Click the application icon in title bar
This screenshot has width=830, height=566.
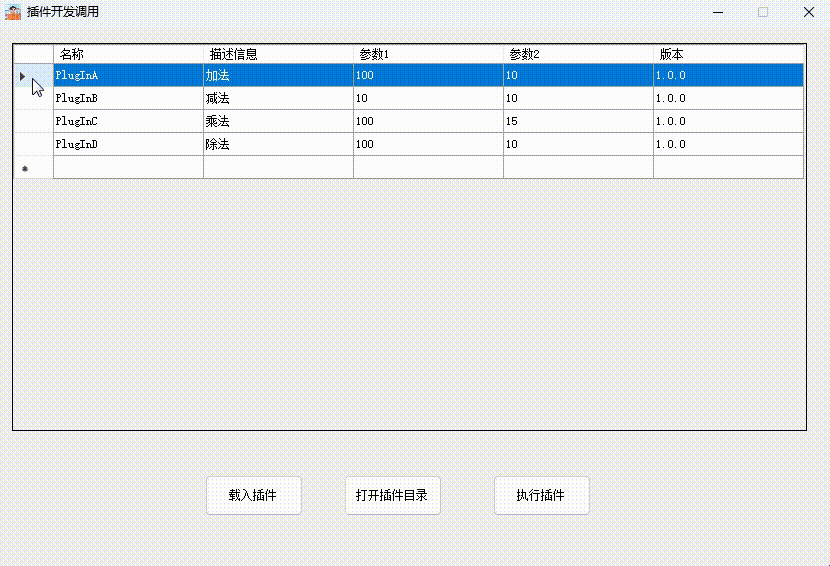click(x=14, y=12)
